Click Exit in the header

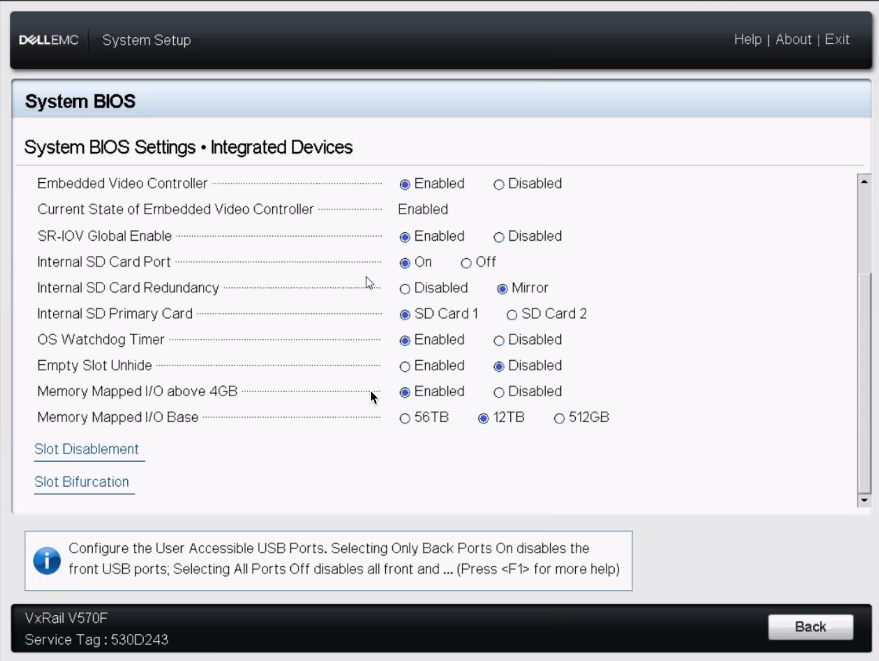(x=837, y=39)
